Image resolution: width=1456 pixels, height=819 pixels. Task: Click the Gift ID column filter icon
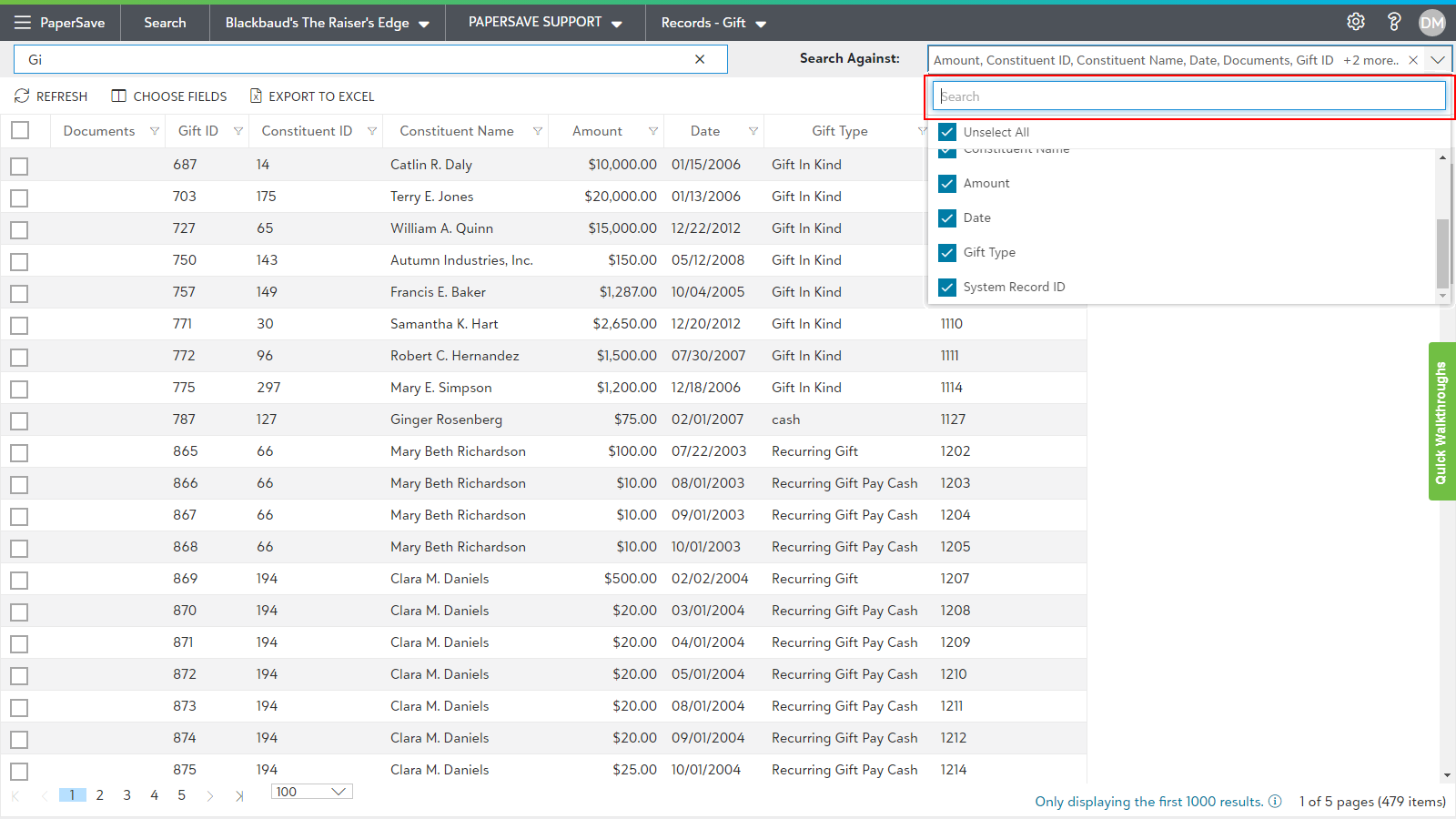click(x=238, y=131)
